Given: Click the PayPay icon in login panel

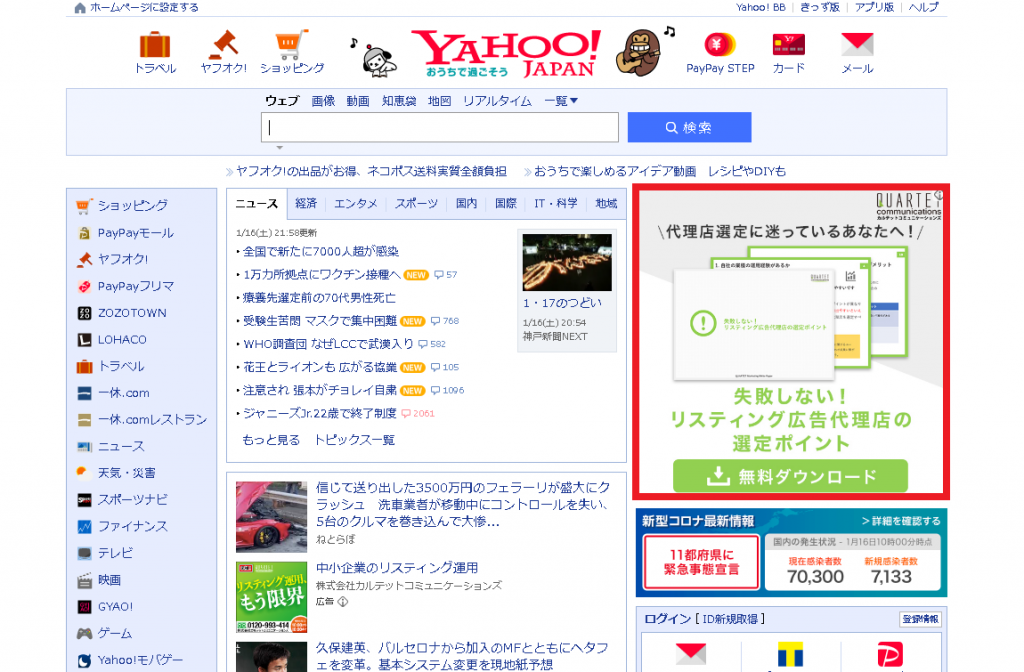Looking at the screenshot, I should (x=889, y=654).
